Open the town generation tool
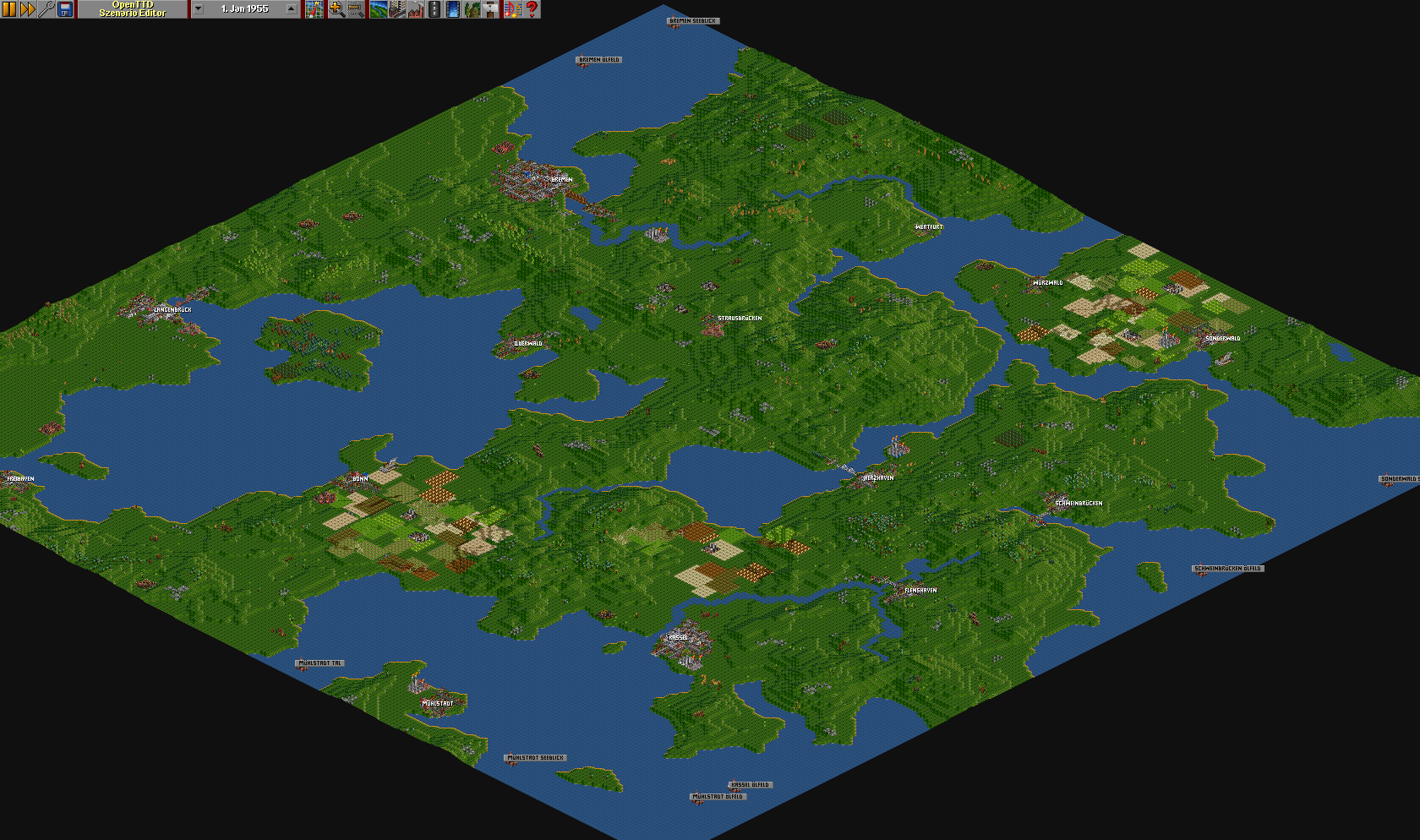1420x840 pixels. point(396,9)
